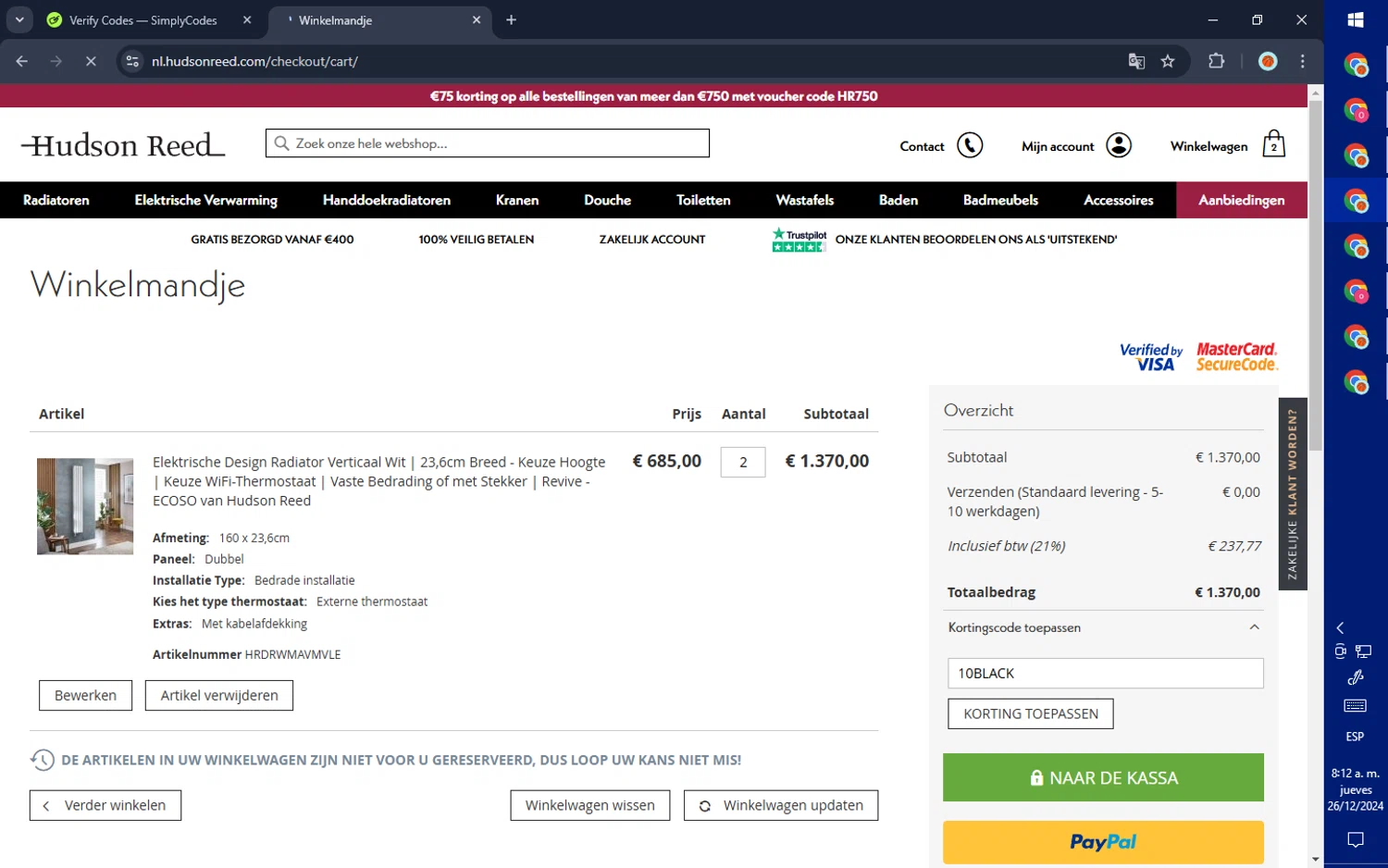Open Baden menu
This screenshot has height=868, width=1388.
pos(898,200)
